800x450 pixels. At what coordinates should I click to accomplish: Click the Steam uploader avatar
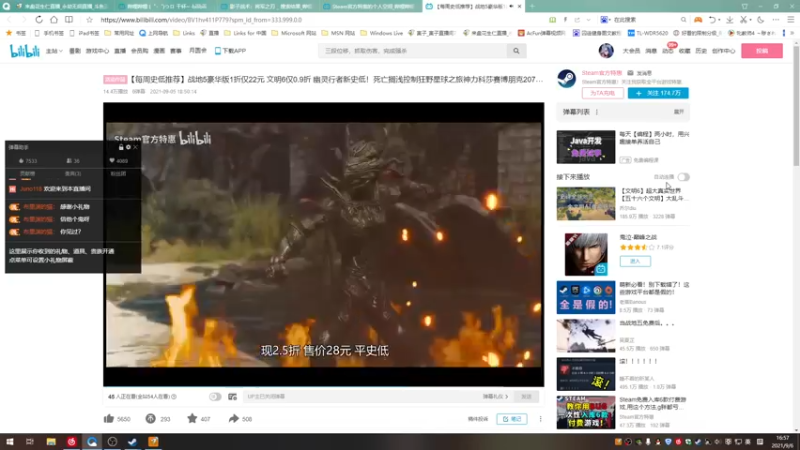566,79
